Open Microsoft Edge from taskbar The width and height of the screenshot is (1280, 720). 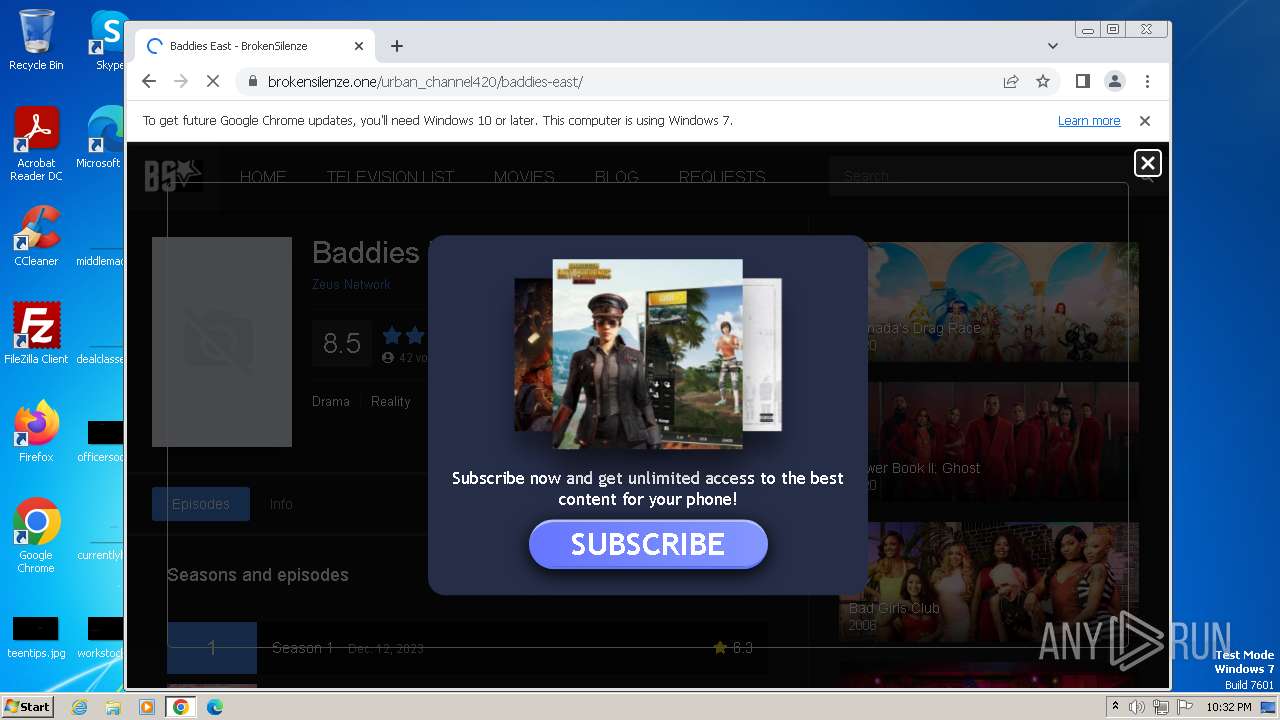[x=215, y=707]
